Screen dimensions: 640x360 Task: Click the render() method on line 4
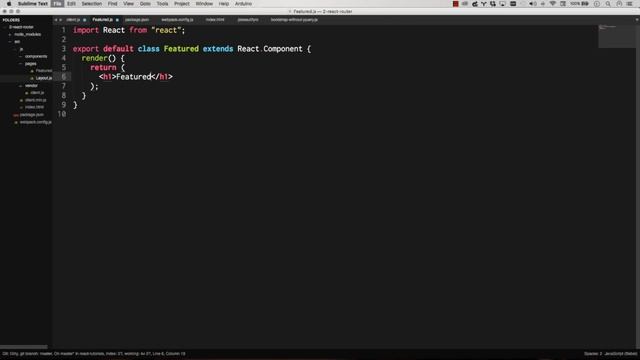(98, 58)
